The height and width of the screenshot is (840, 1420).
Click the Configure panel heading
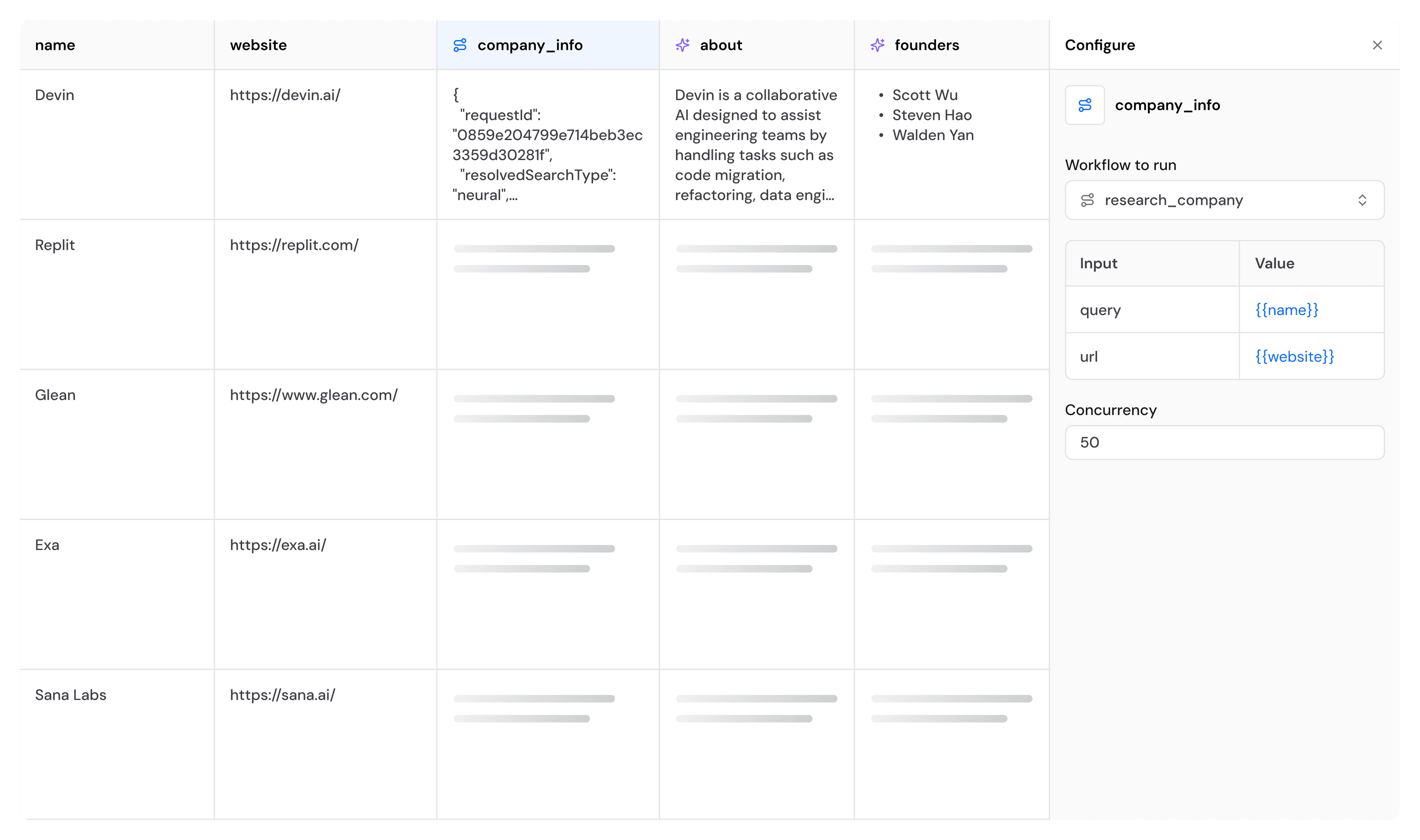coord(1100,45)
